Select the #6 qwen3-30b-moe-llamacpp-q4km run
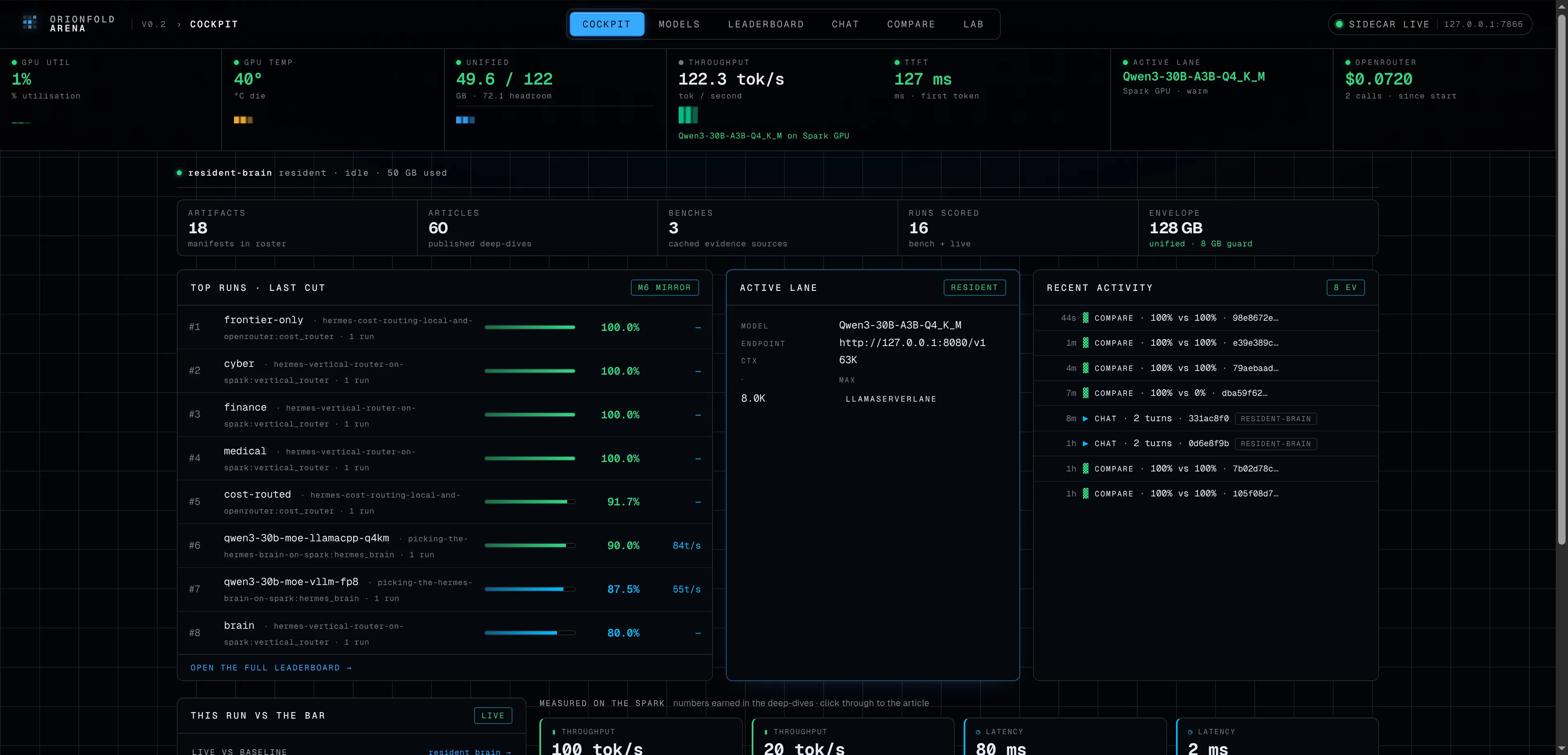 (445, 545)
